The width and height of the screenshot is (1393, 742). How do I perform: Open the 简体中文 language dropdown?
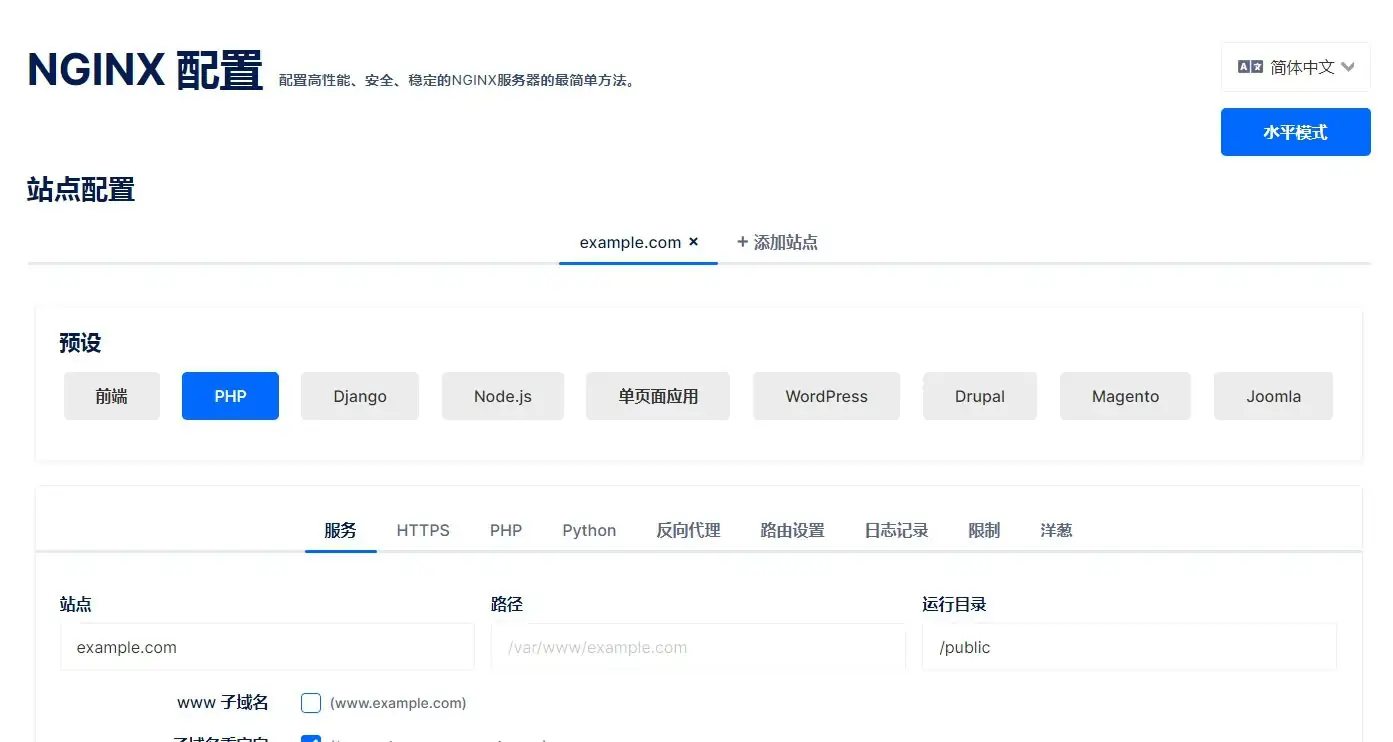coord(1295,66)
